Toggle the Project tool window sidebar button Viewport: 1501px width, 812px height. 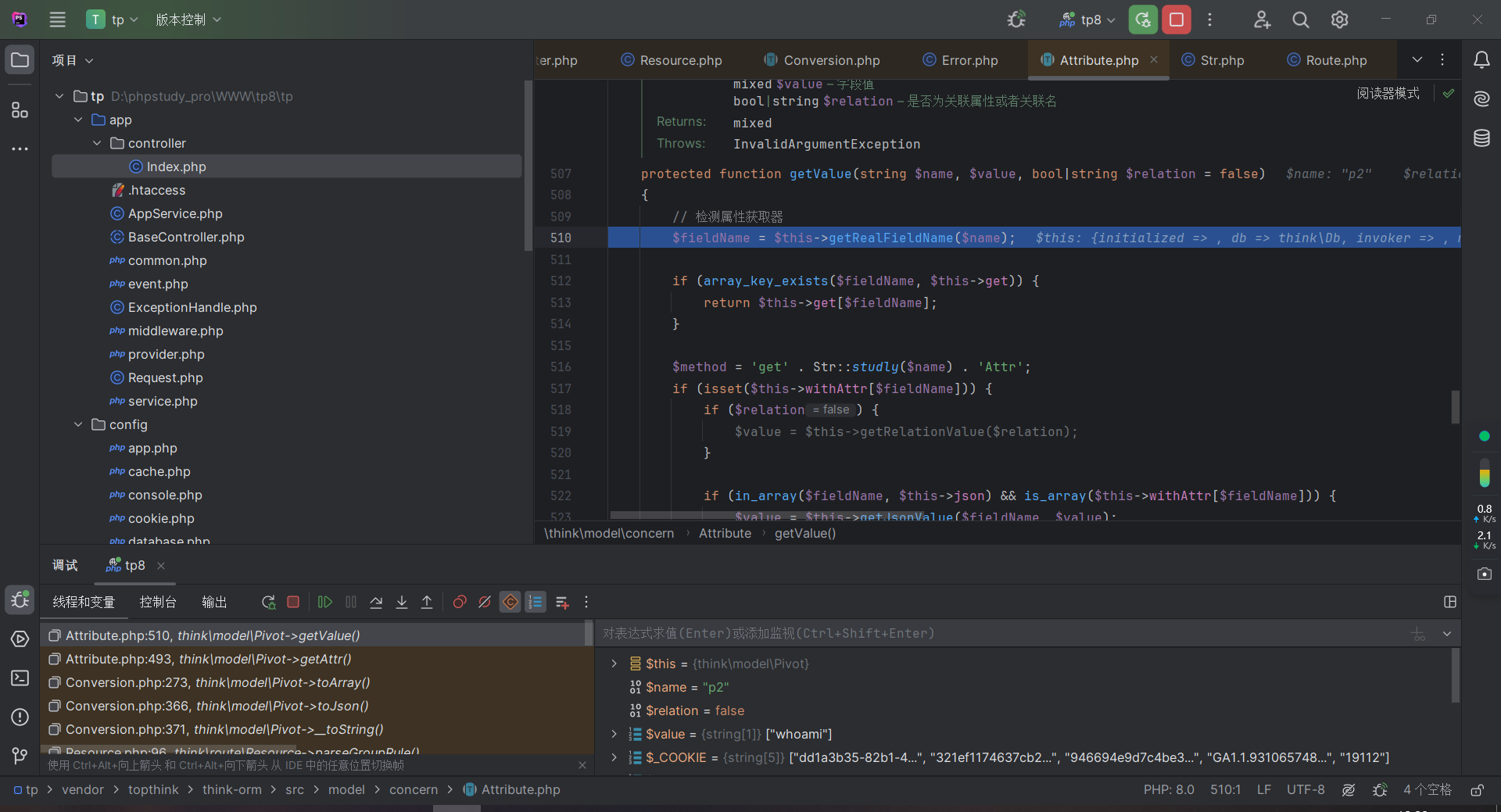tap(20, 60)
